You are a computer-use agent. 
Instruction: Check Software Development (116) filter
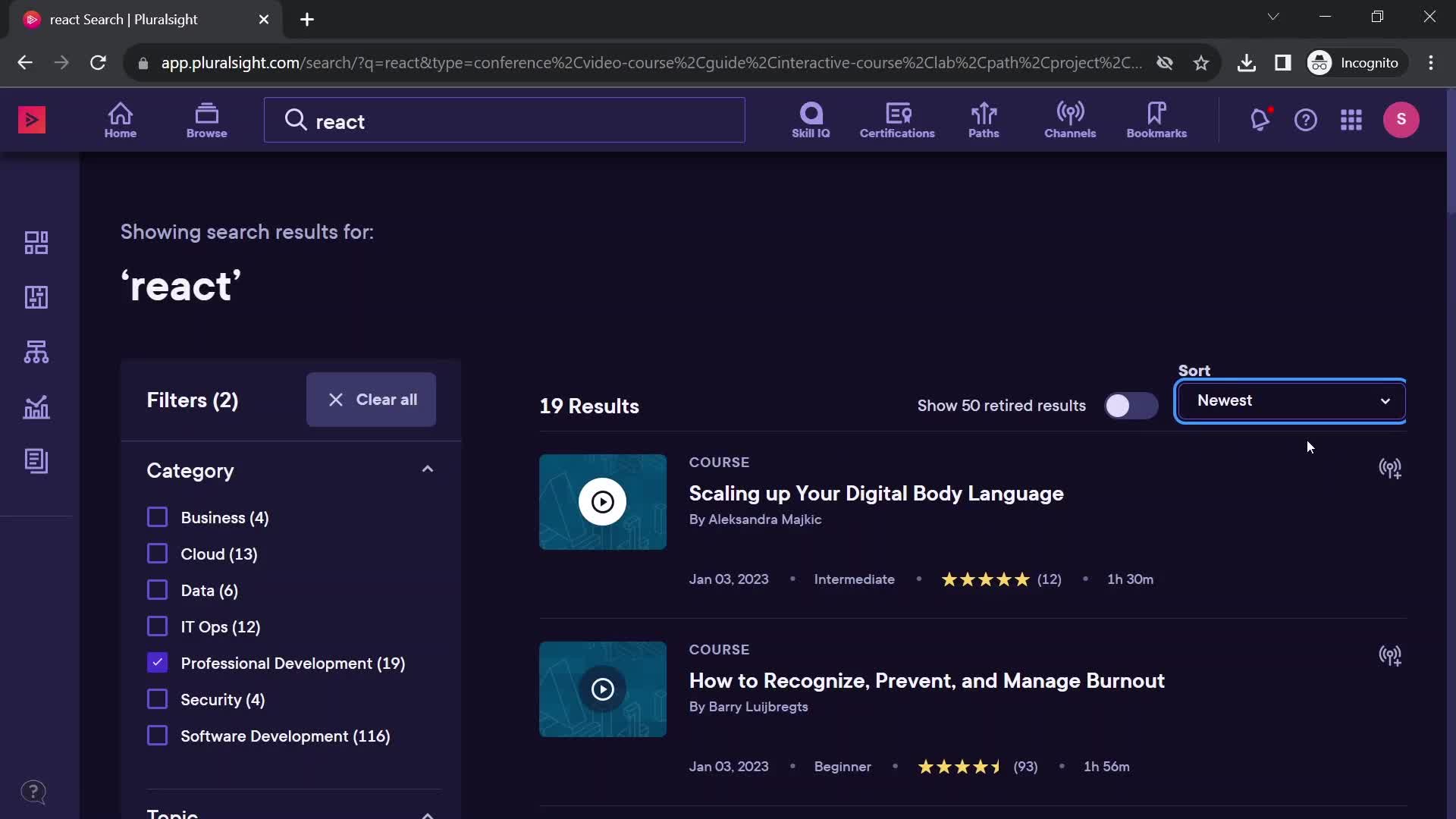(157, 736)
